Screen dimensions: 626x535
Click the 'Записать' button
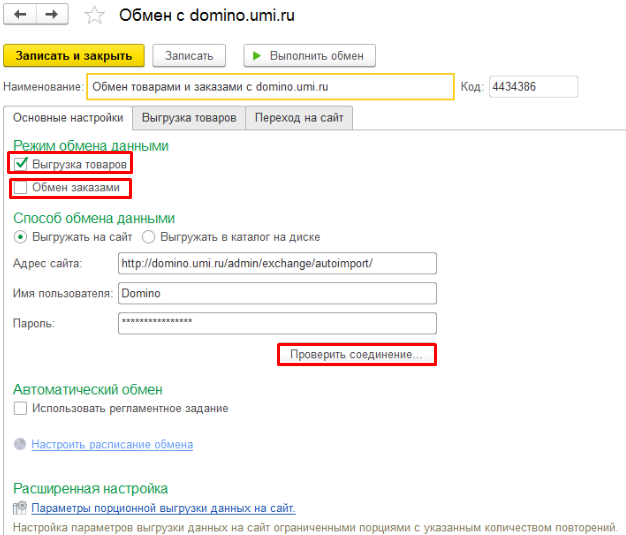tap(189, 55)
